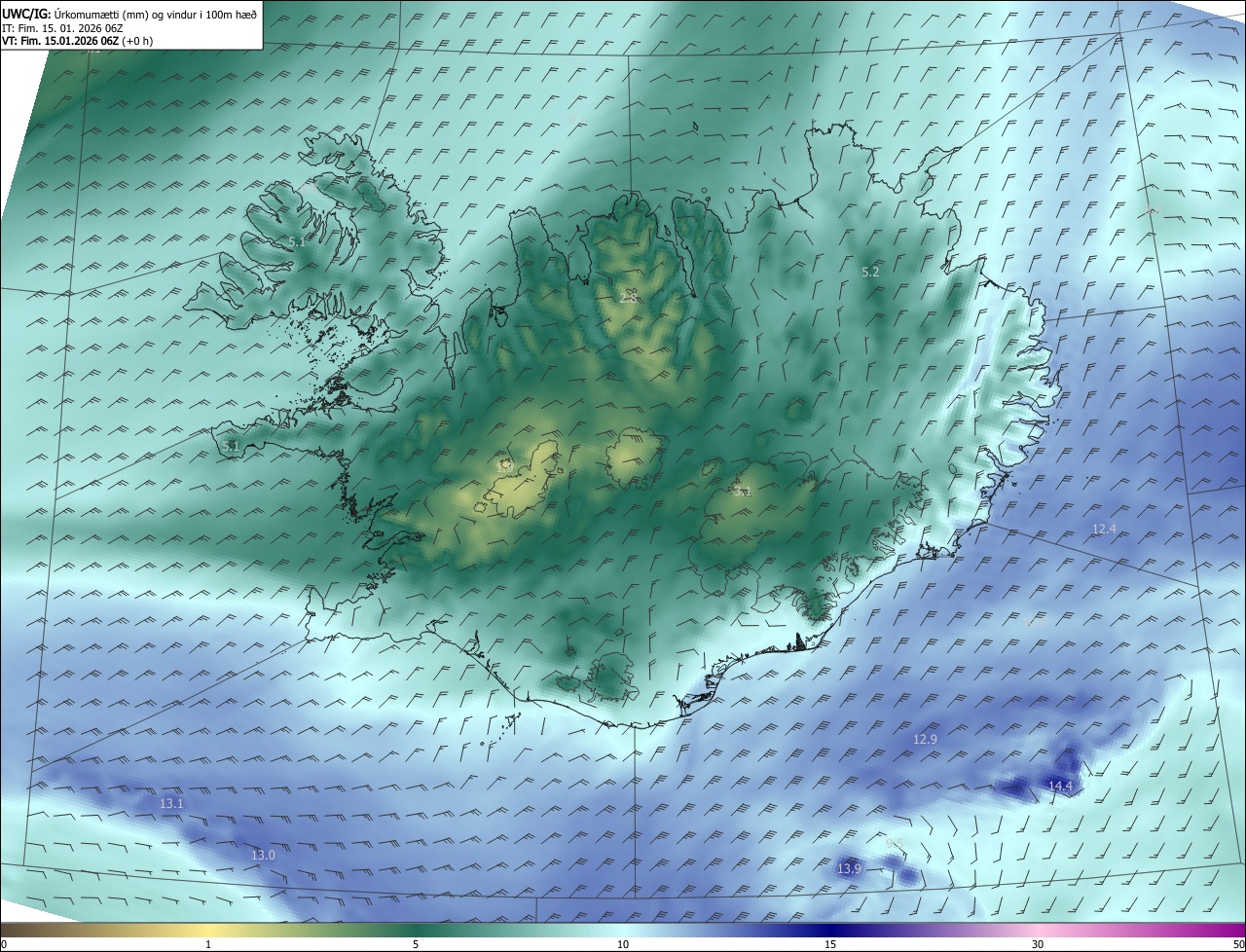This screenshot has width=1246, height=952.
Task: Click the 'VT: Fim. 15.01.2026 06Z (+0 h)' line
Action: pyautogui.click(x=78, y=41)
